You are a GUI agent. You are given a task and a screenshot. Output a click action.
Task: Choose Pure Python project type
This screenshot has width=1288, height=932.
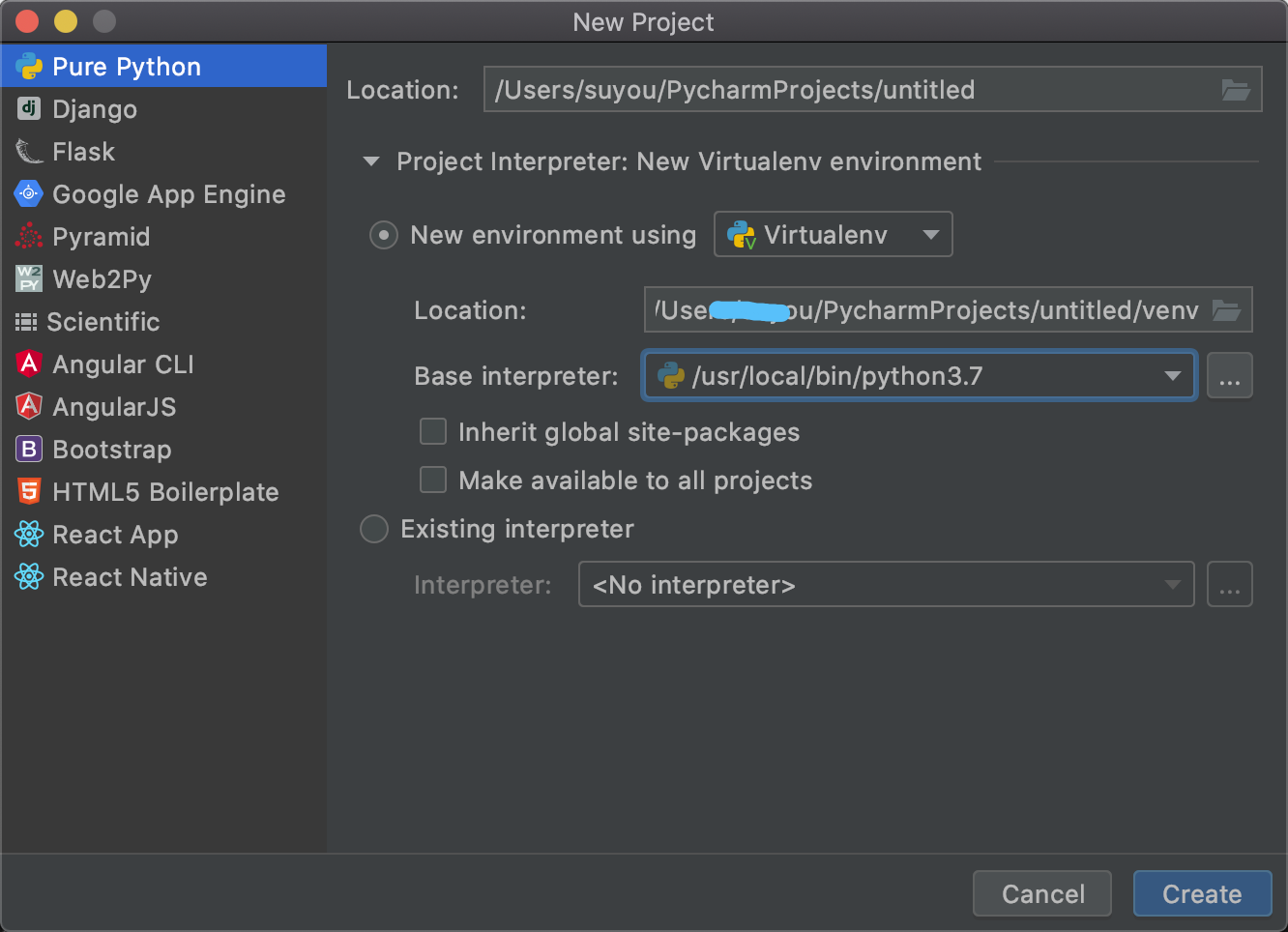coord(163,67)
